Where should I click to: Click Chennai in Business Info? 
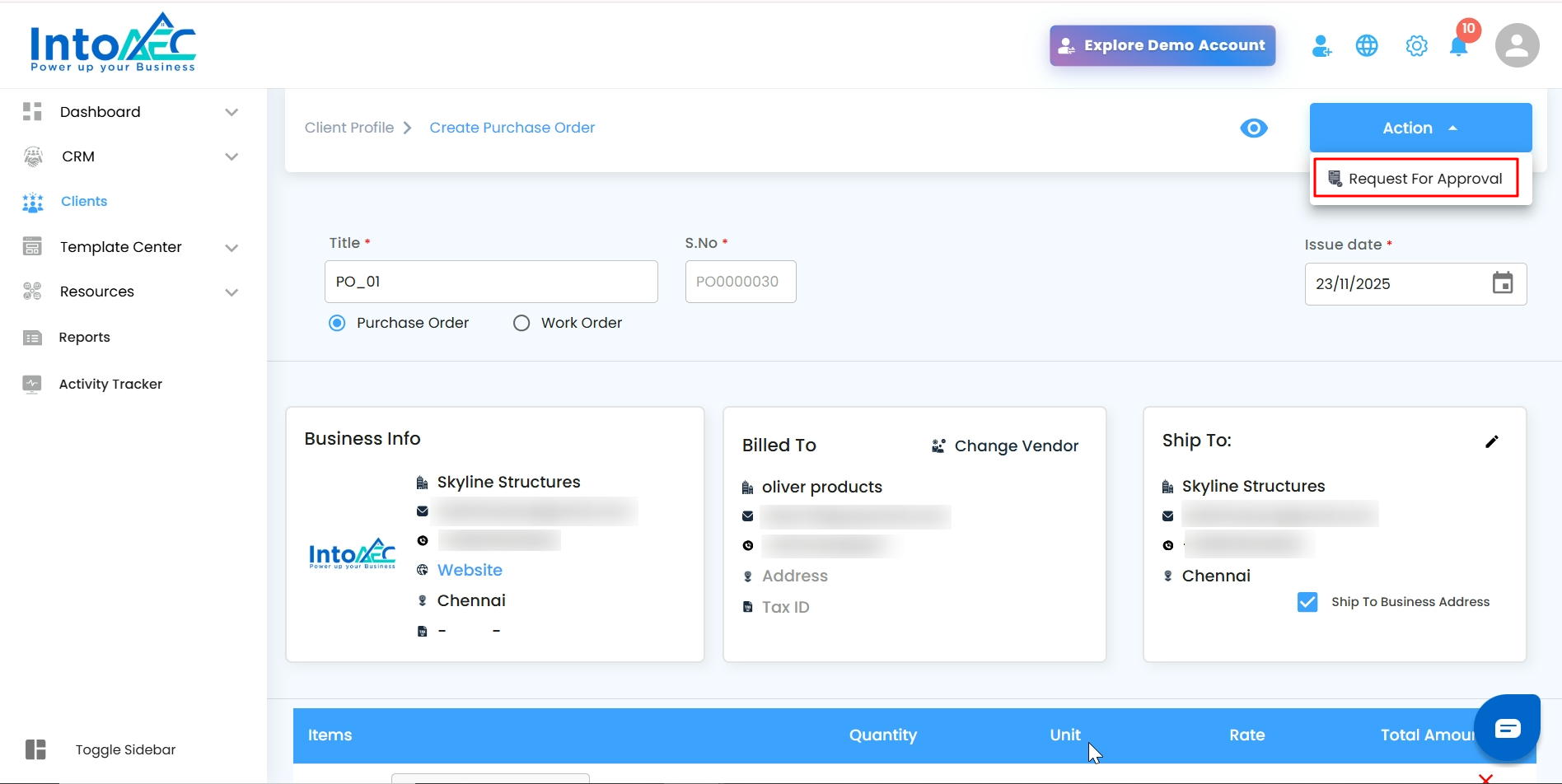[471, 601]
